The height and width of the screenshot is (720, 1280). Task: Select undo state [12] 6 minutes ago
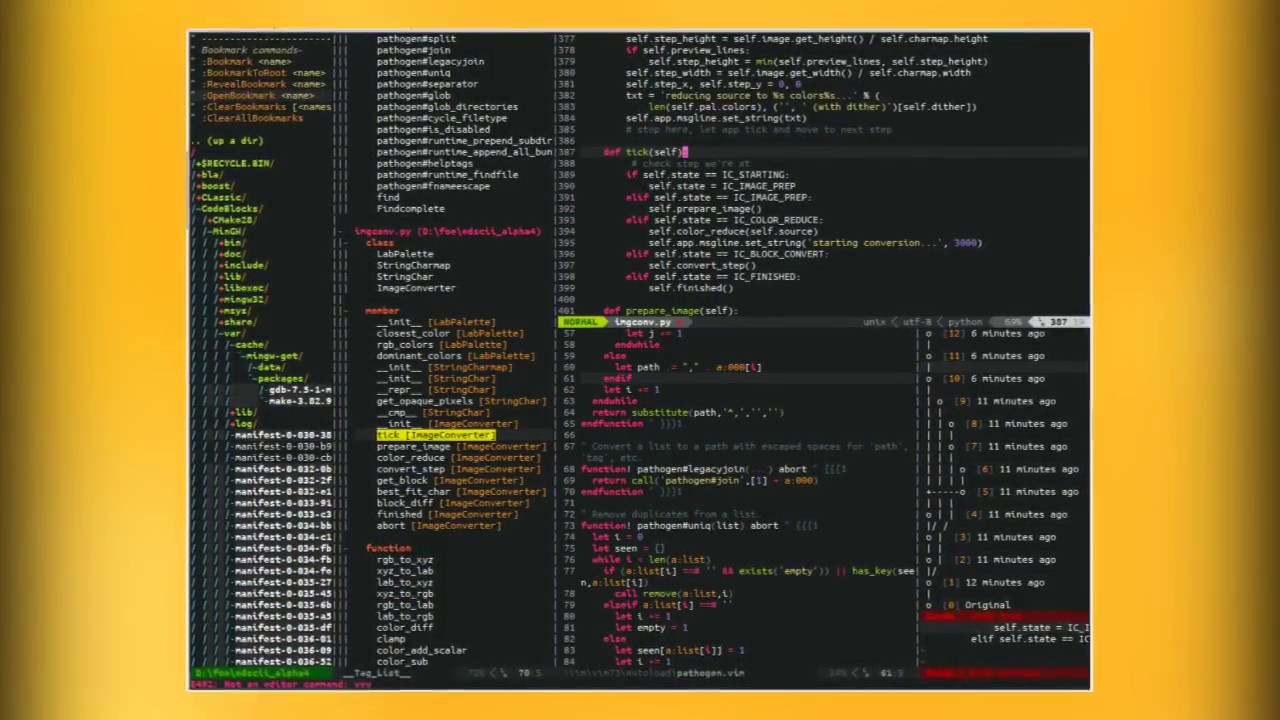point(995,333)
